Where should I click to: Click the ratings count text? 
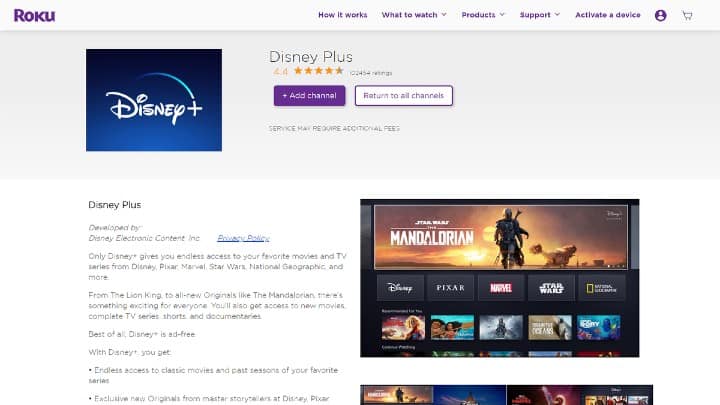click(x=371, y=73)
